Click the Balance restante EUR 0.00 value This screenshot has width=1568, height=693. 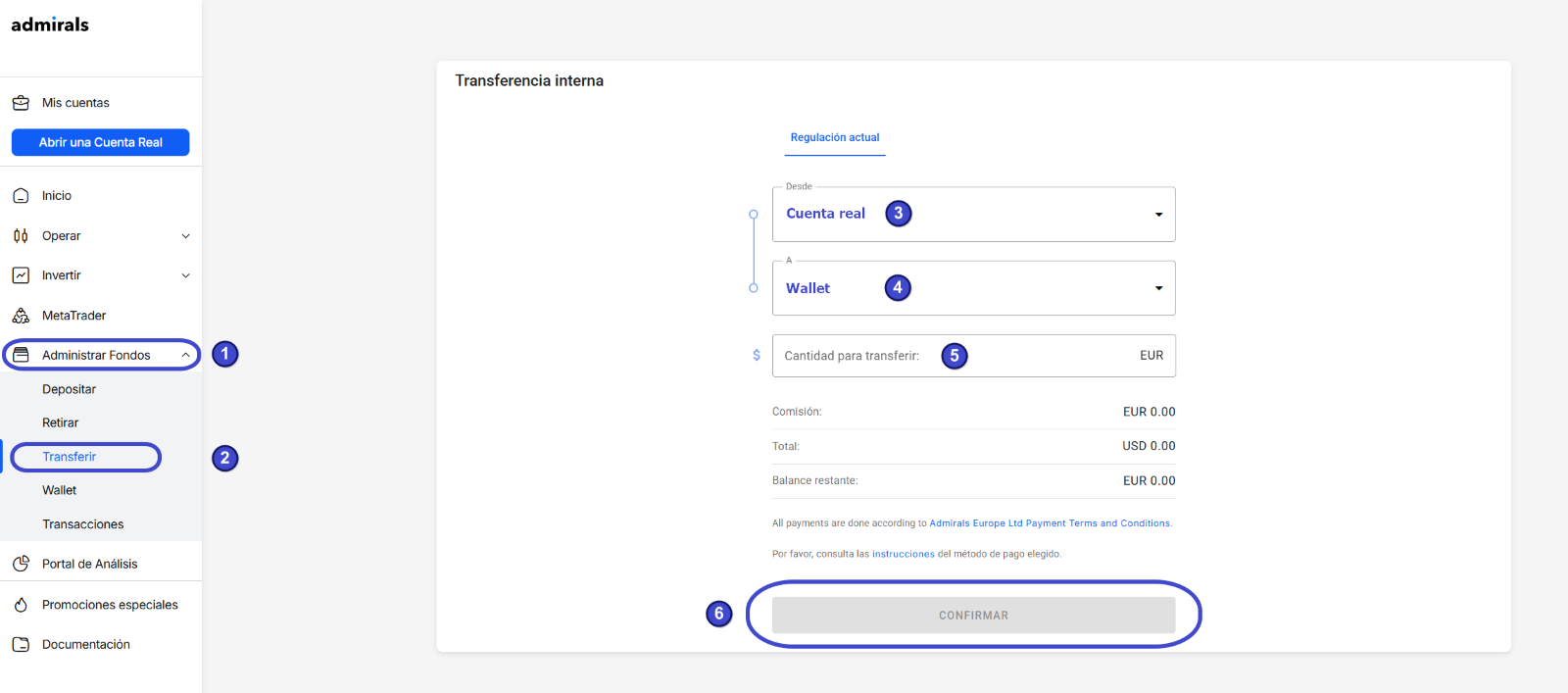tap(1149, 480)
